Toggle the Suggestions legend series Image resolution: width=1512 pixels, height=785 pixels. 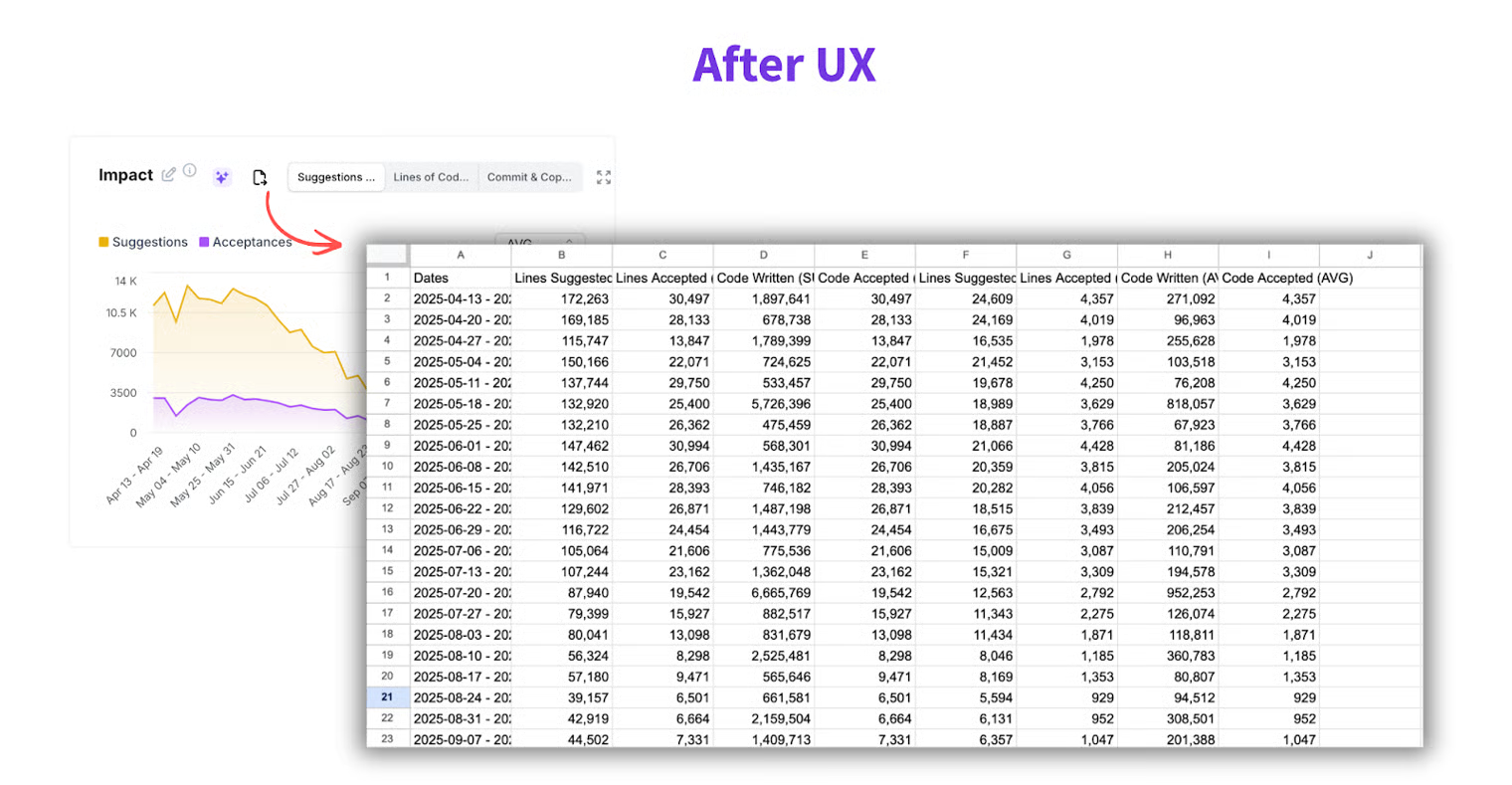pyautogui.click(x=149, y=242)
